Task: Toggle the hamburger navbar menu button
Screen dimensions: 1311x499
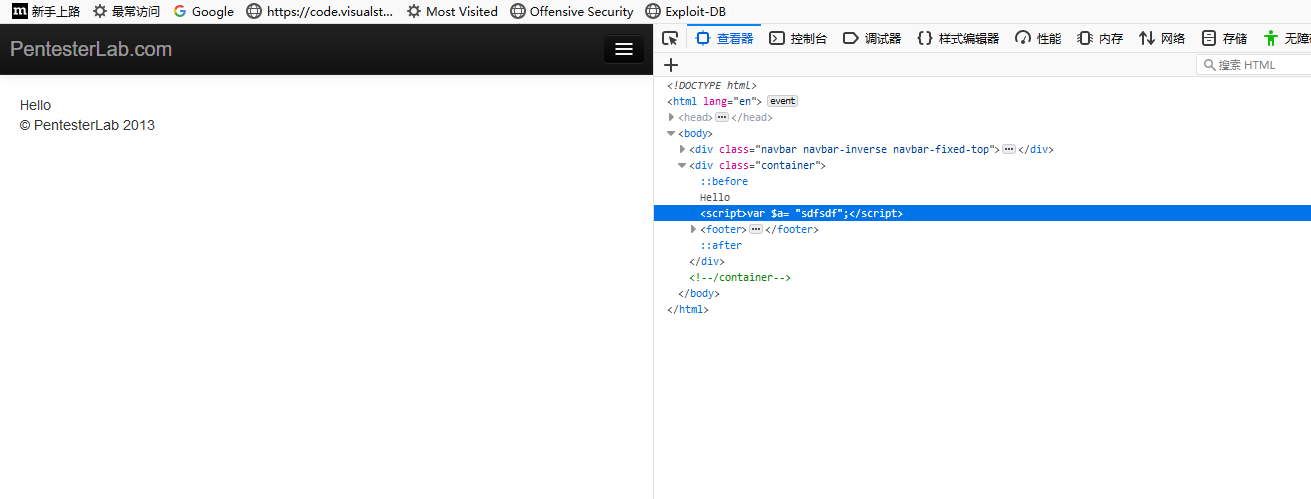Action: 624,49
